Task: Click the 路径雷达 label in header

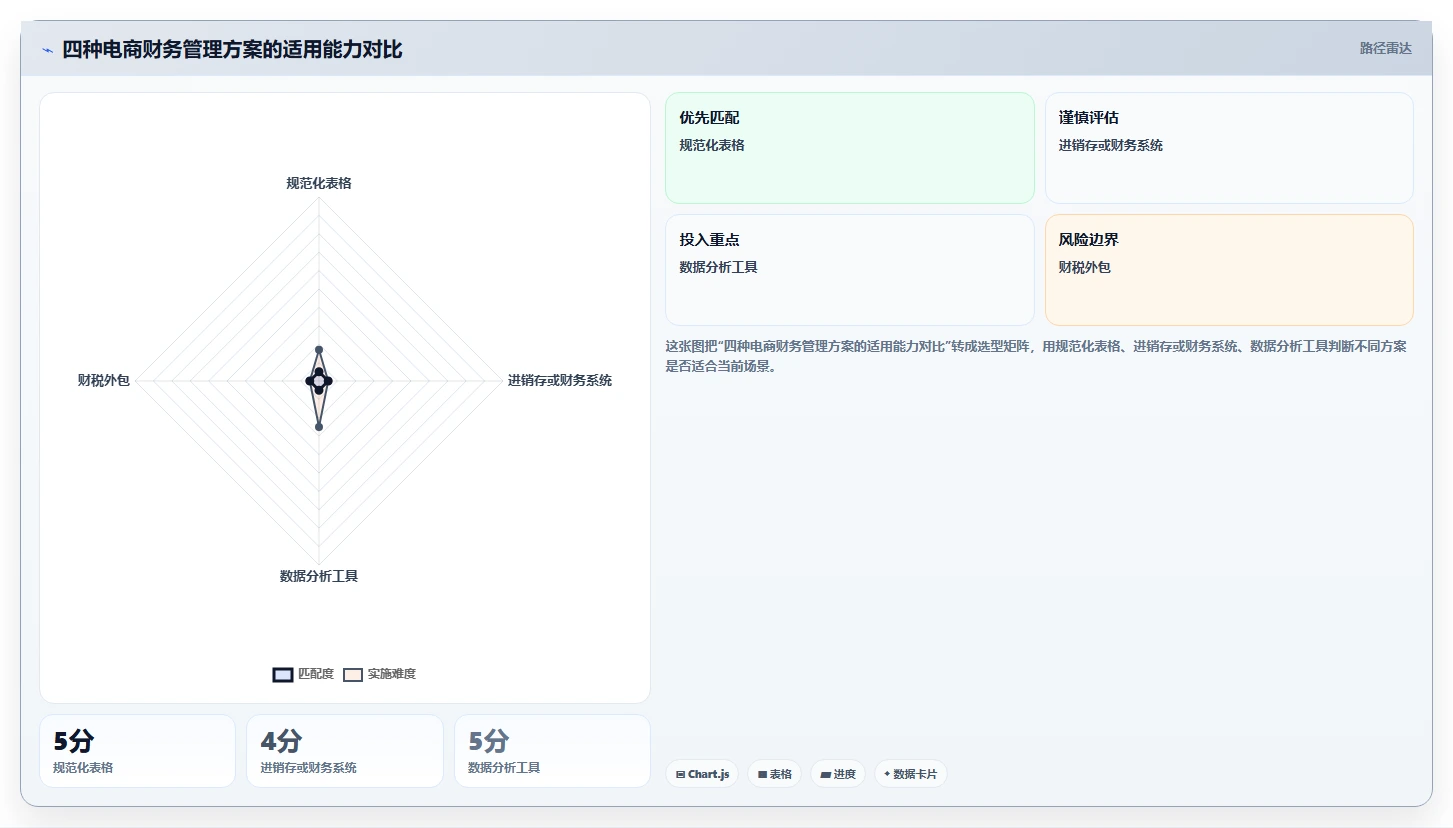Action: 1385,48
